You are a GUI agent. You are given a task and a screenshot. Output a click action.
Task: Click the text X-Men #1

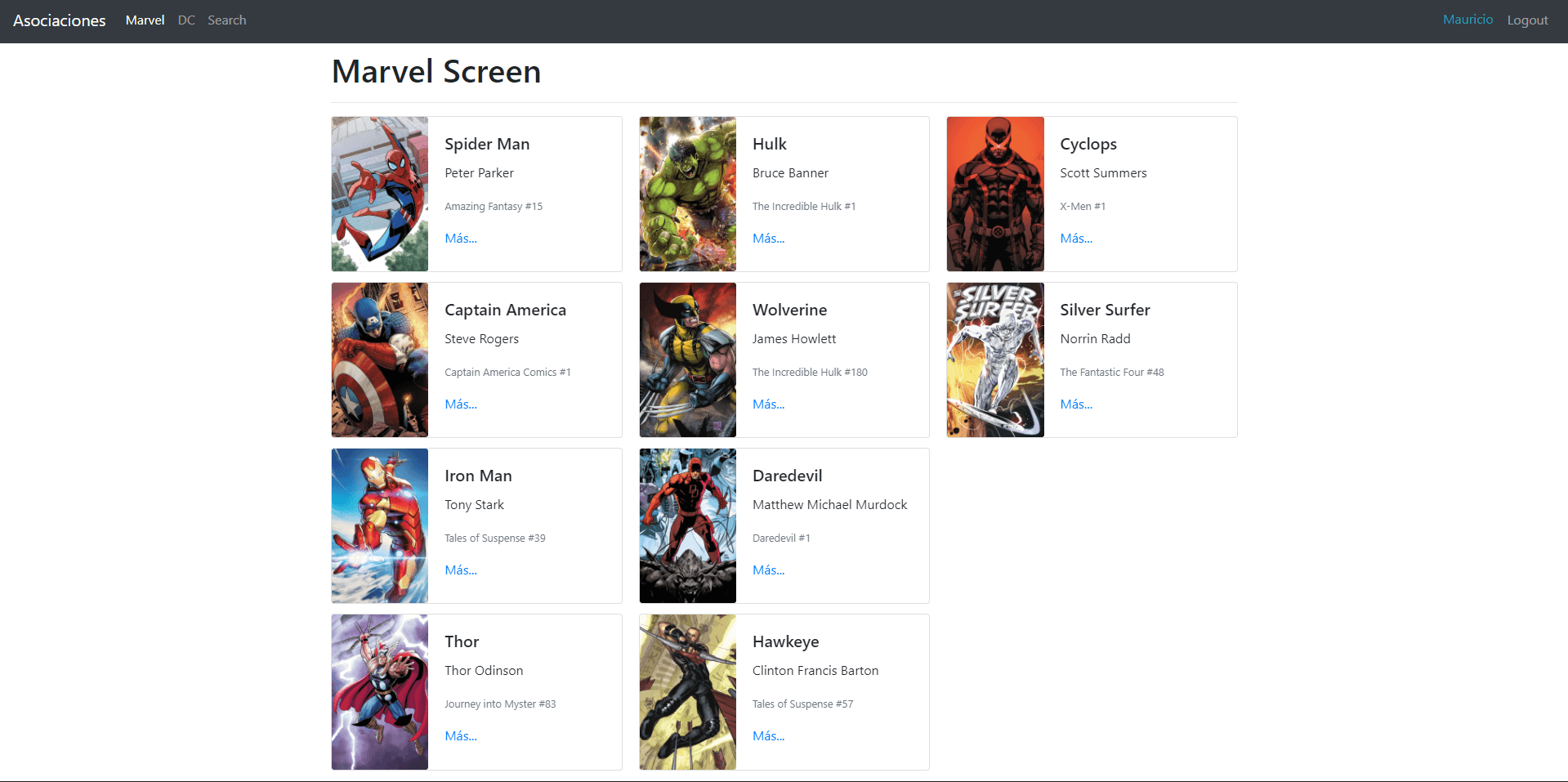point(1083,207)
